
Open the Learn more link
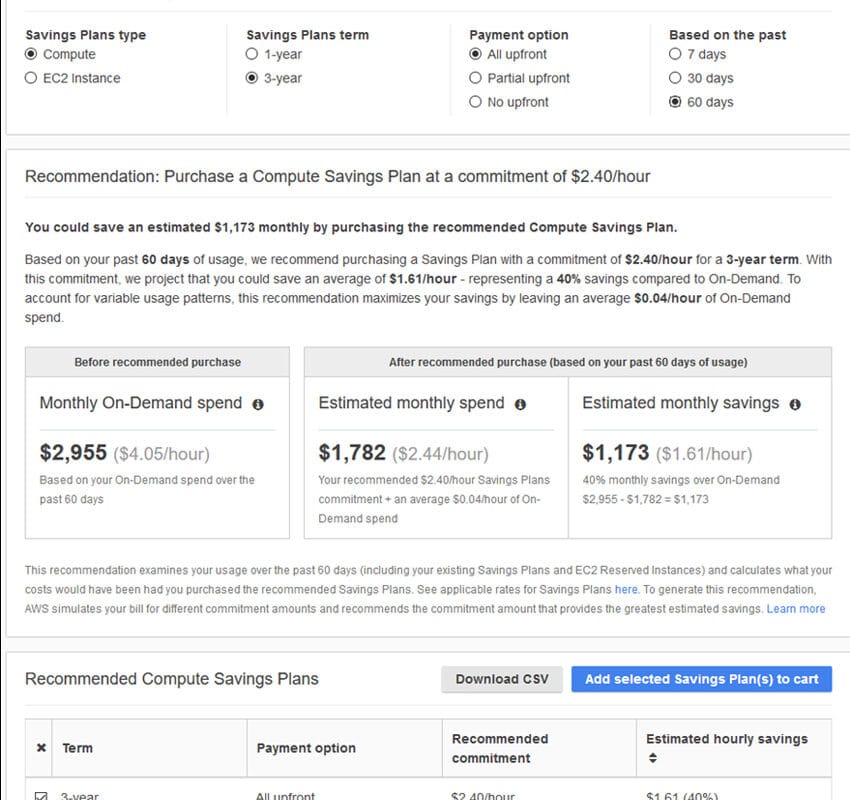[796, 609]
